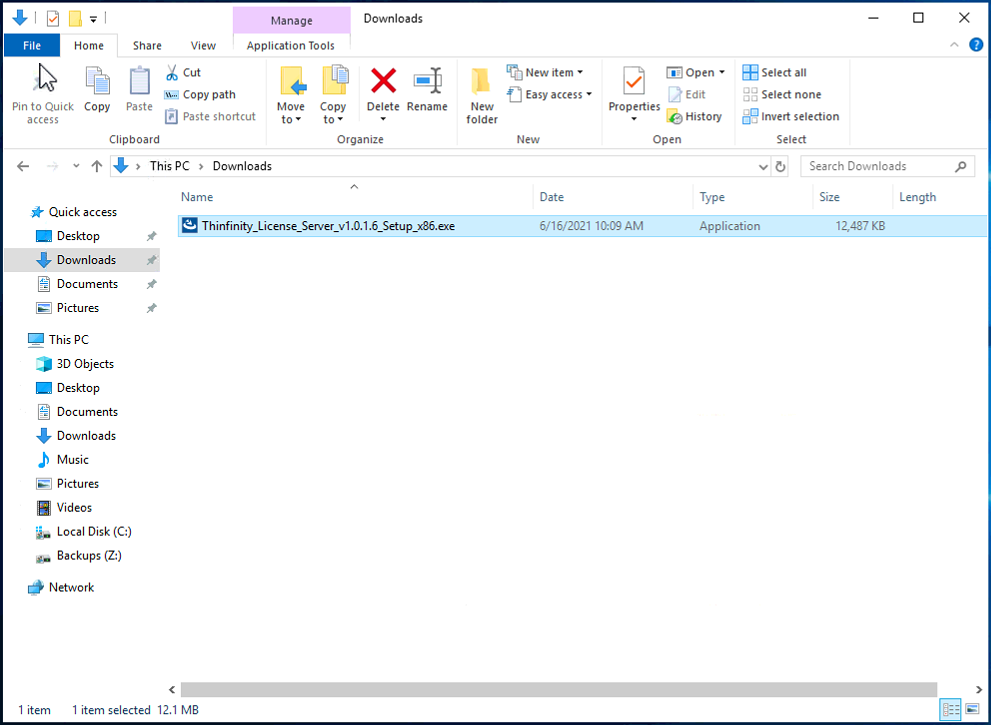Open Properties for the selected item
The height and width of the screenshot is (725, 991).
click(633, 93)
